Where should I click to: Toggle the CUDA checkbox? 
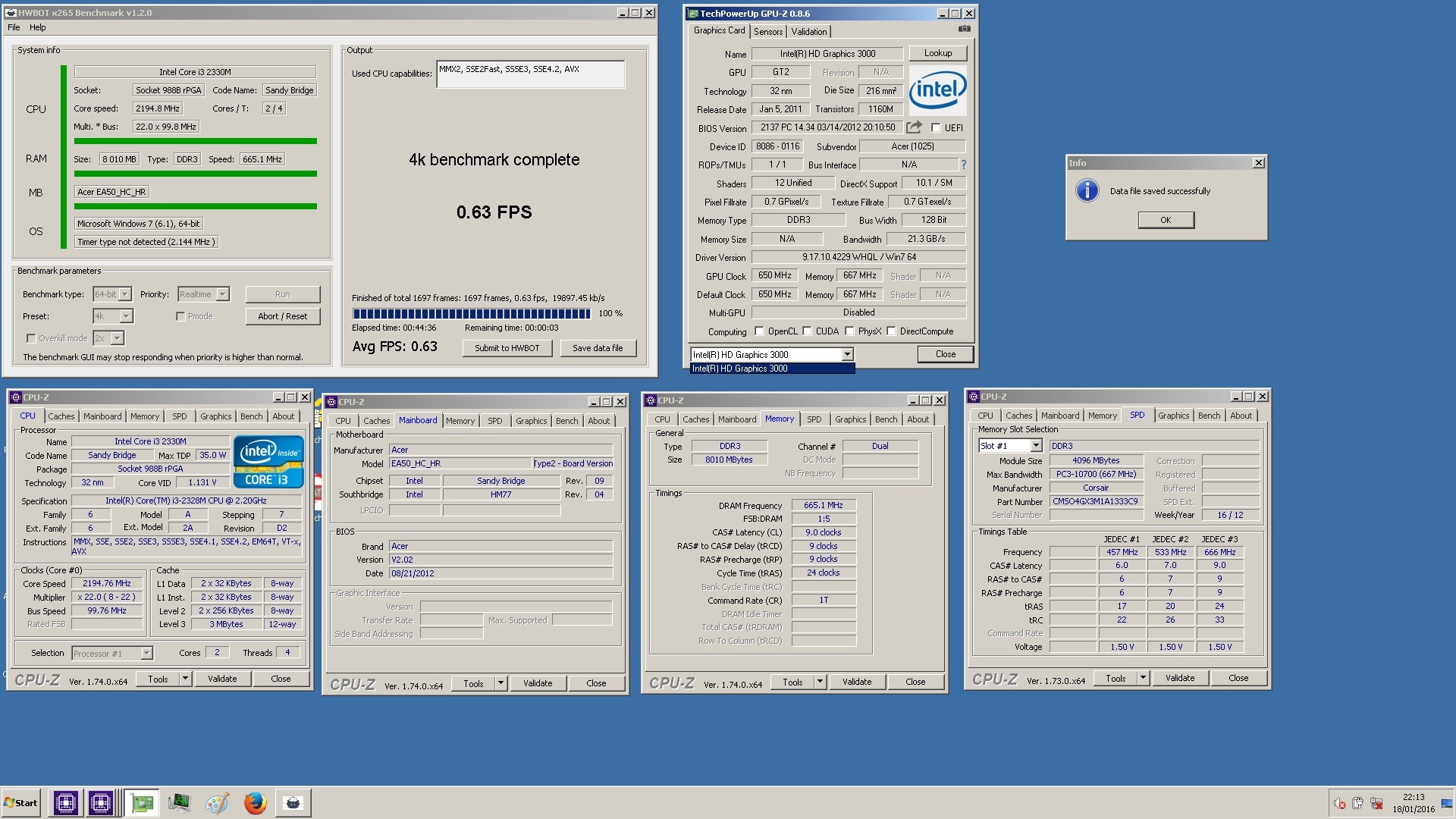pyautogui.click(x=807, y=331)
